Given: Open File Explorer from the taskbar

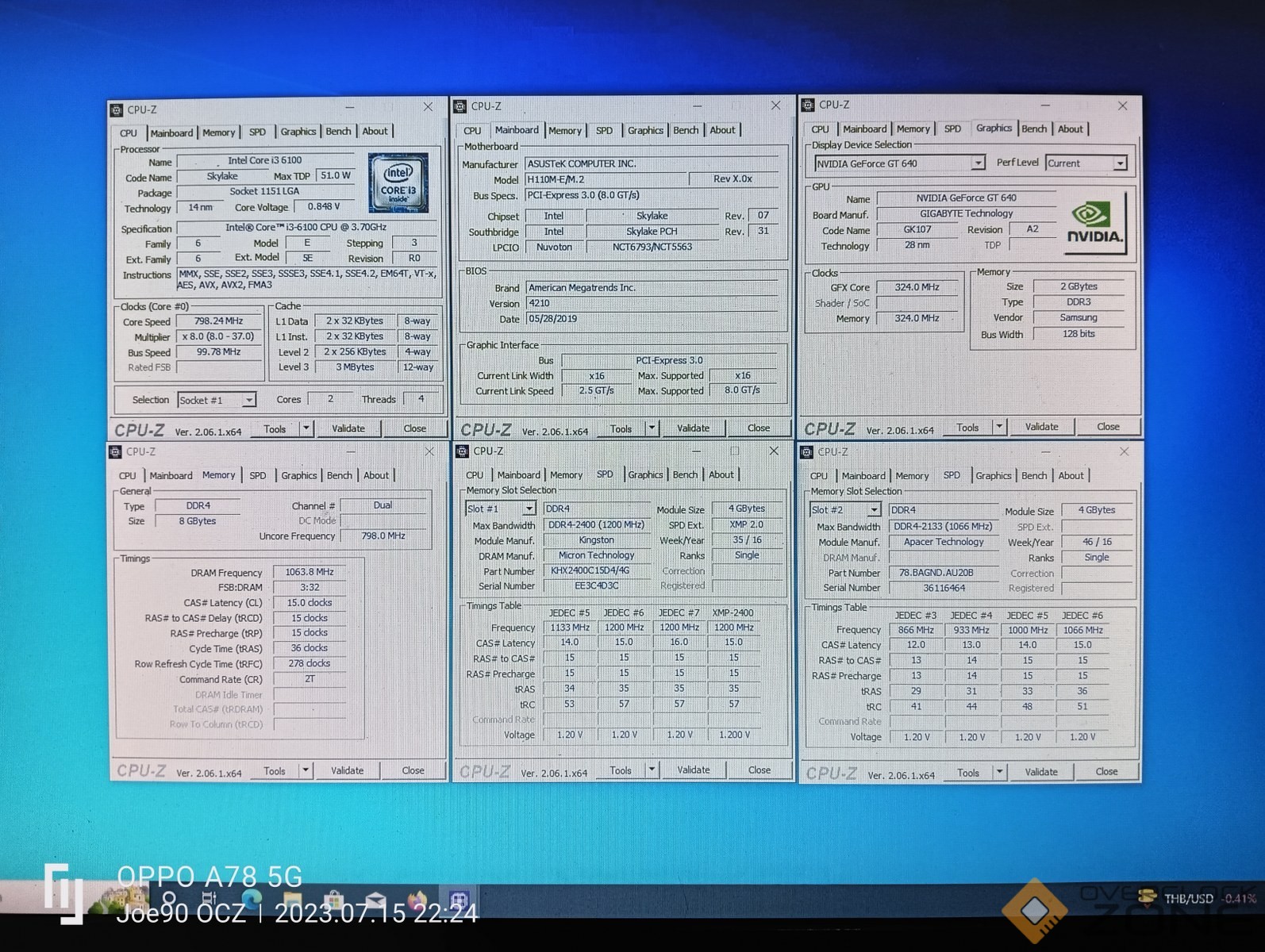Looking at the screenshot, I should (292, 900).
